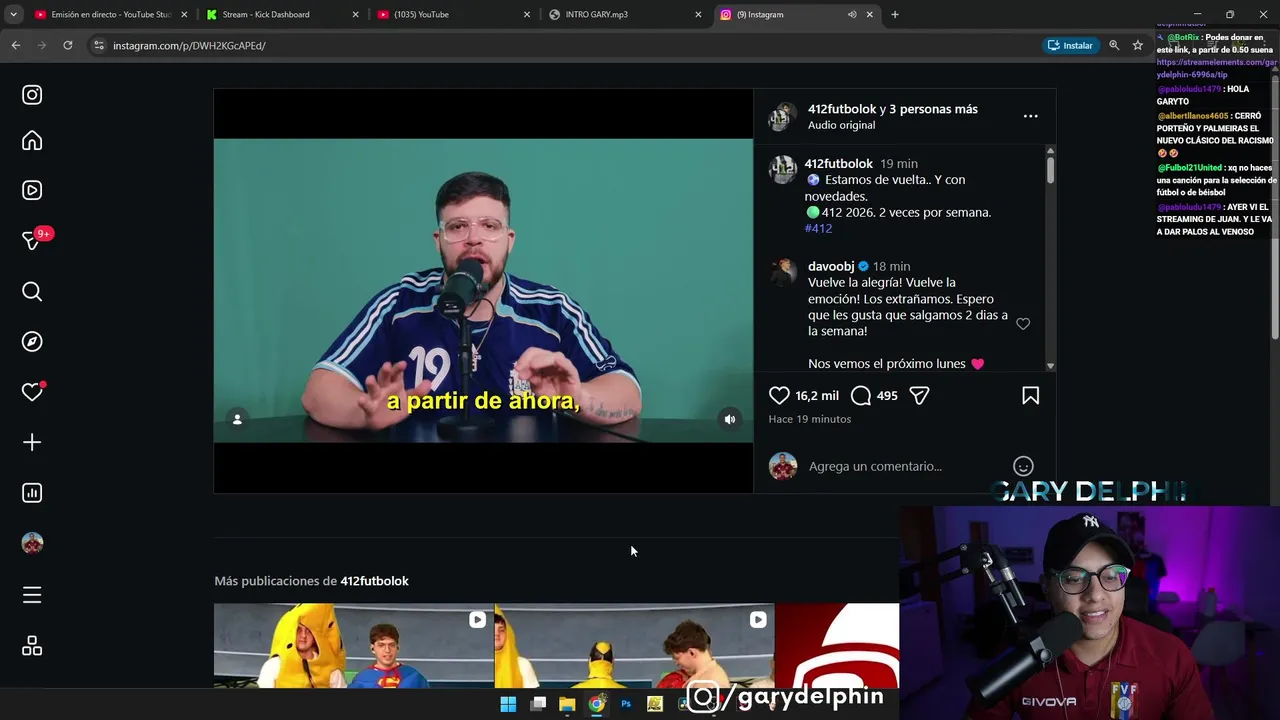Open Notifications heart in sidebar
Screen dimensions: 1280x720
tap(32, 392)
